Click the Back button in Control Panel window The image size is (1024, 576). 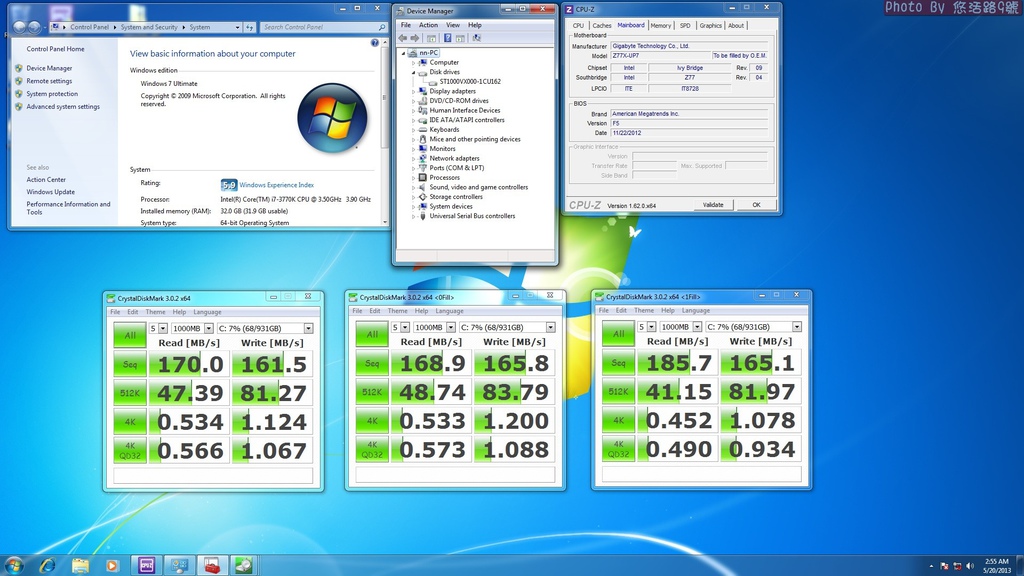pyautogui.click(x=20, y=27)
